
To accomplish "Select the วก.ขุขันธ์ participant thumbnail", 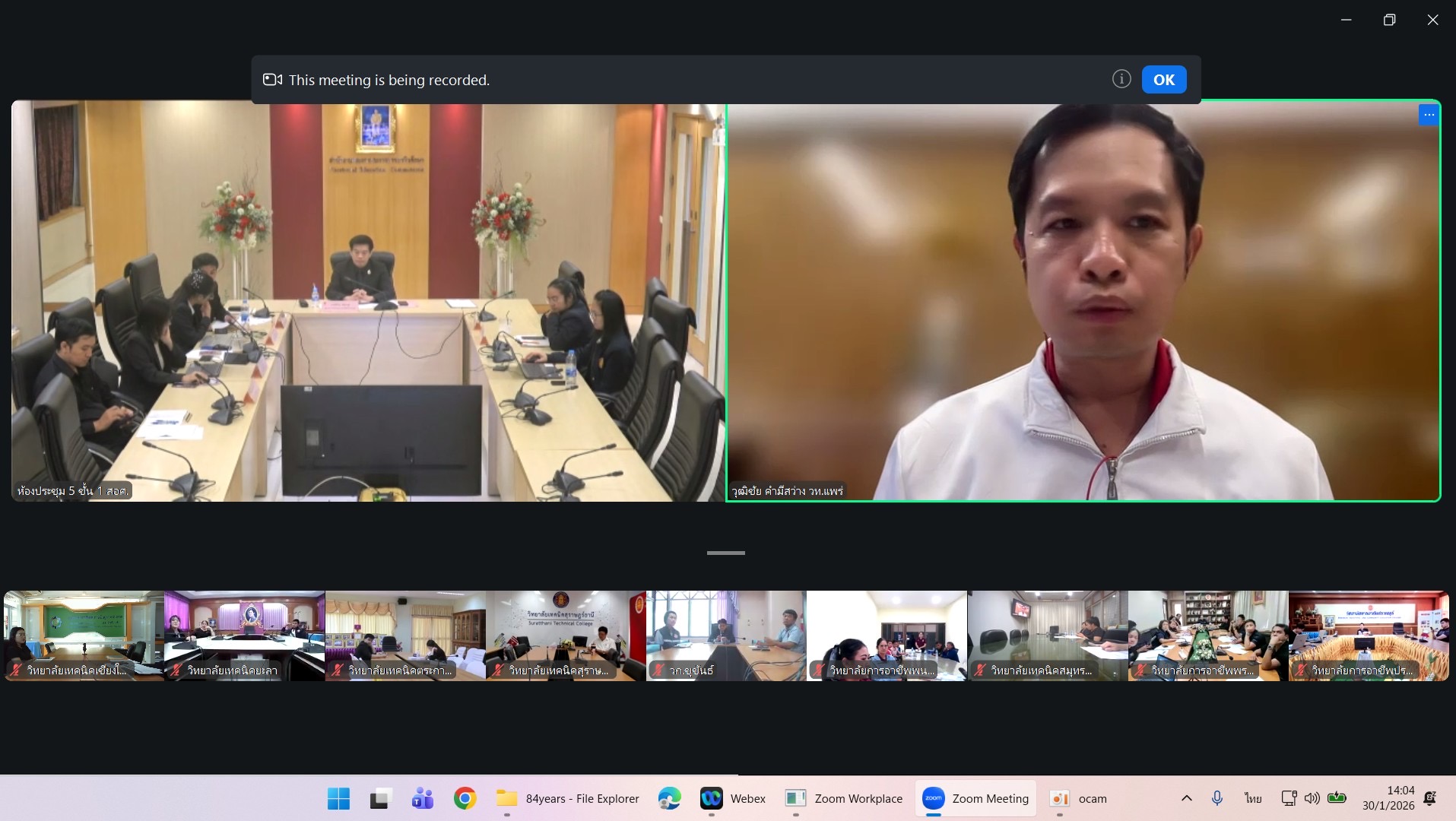I will 725,636.
